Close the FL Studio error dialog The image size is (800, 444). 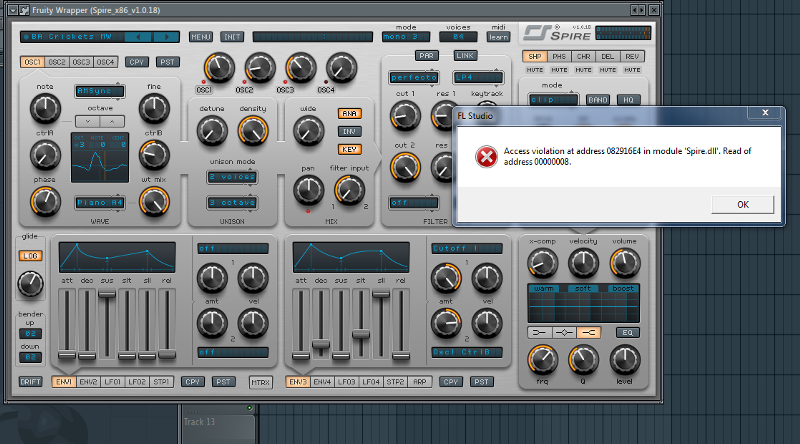point(765,113)
